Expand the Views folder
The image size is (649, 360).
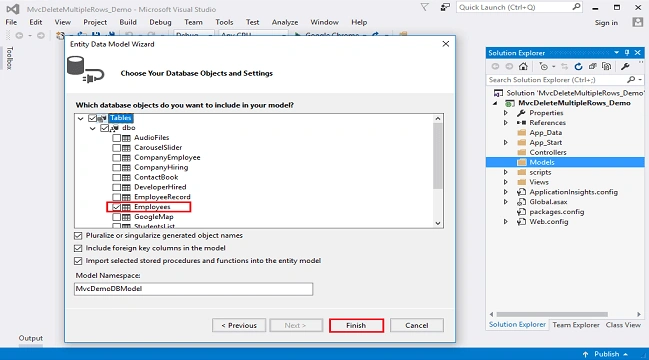tap(505, 182)
